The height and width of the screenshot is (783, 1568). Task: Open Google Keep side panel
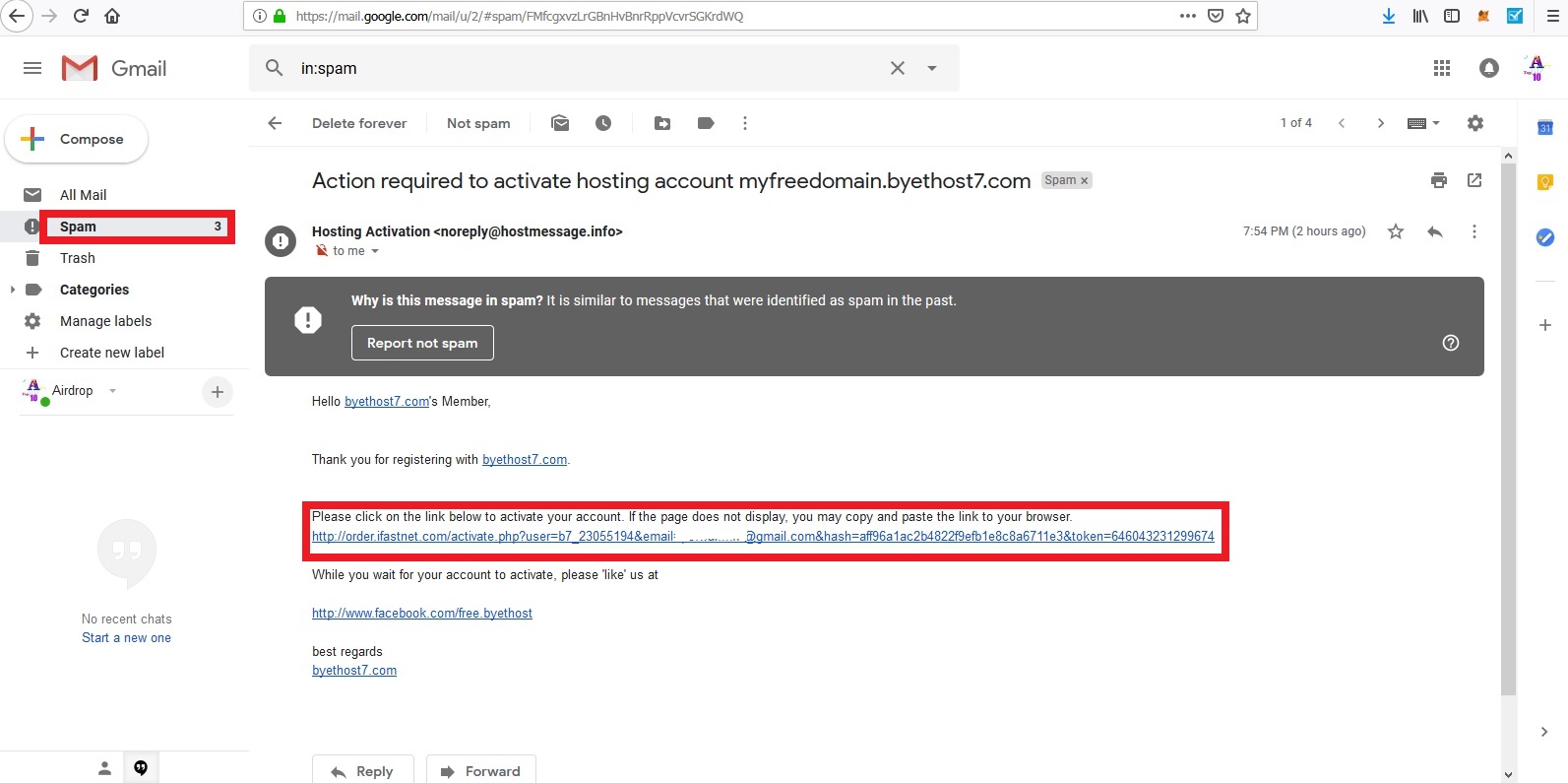(1545, 182)
